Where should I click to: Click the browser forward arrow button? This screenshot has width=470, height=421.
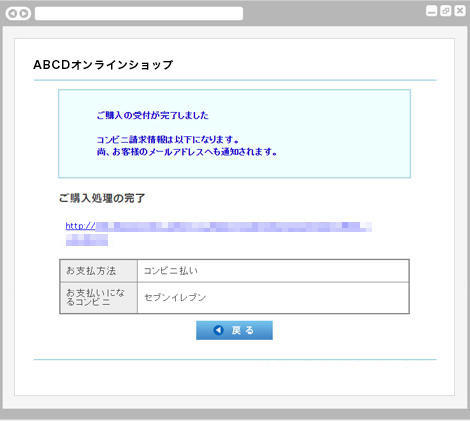point(24,14)
